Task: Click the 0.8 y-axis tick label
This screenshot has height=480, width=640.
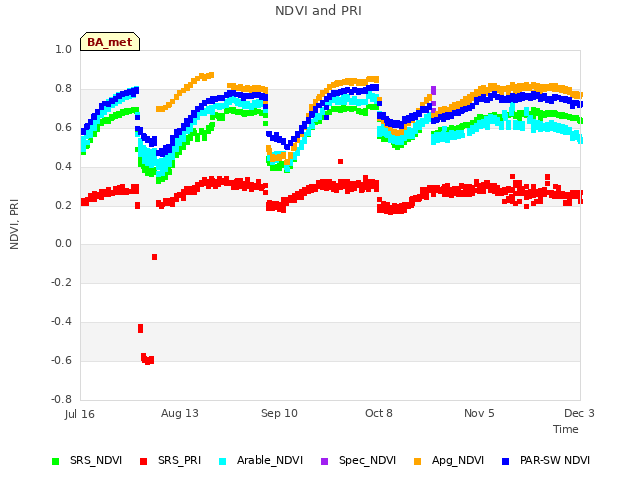Action: coord(63,89)
